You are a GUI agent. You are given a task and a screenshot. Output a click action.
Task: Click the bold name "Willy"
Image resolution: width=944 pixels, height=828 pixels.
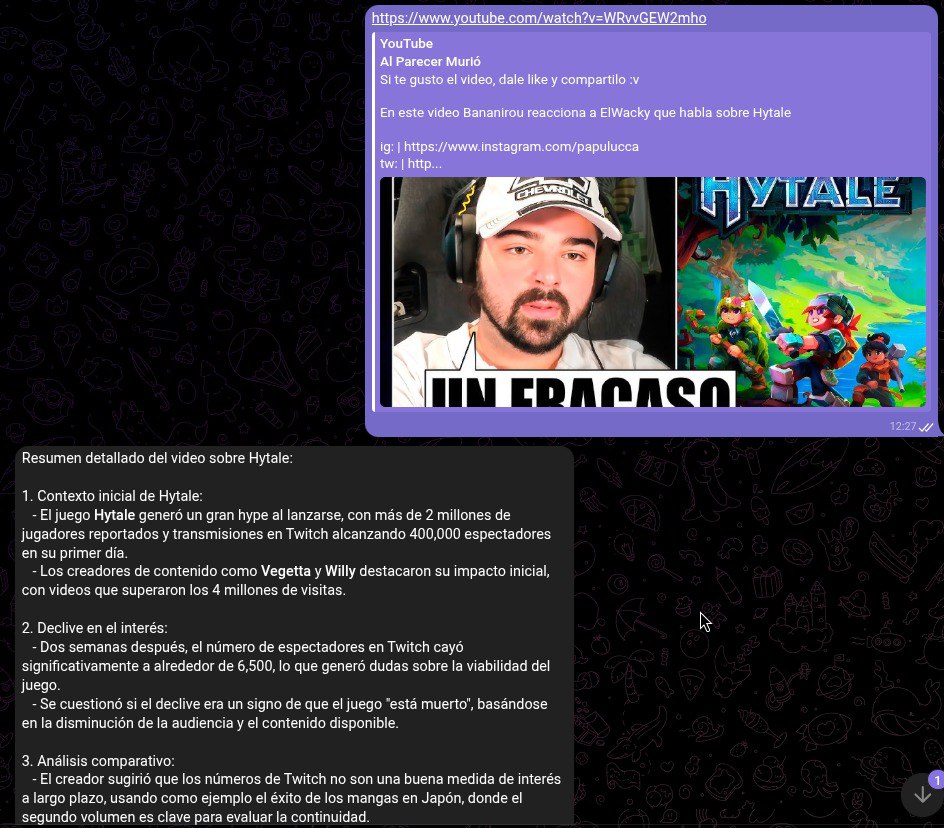340,571
